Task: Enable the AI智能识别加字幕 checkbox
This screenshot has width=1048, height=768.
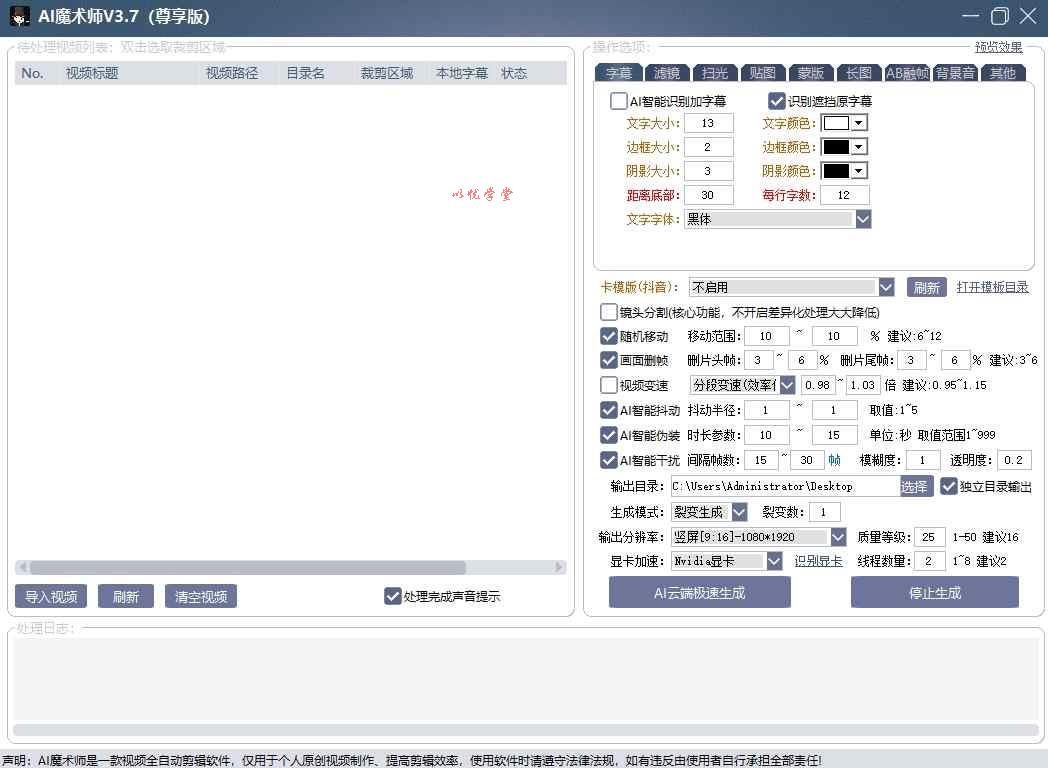Action: (619, 101)
